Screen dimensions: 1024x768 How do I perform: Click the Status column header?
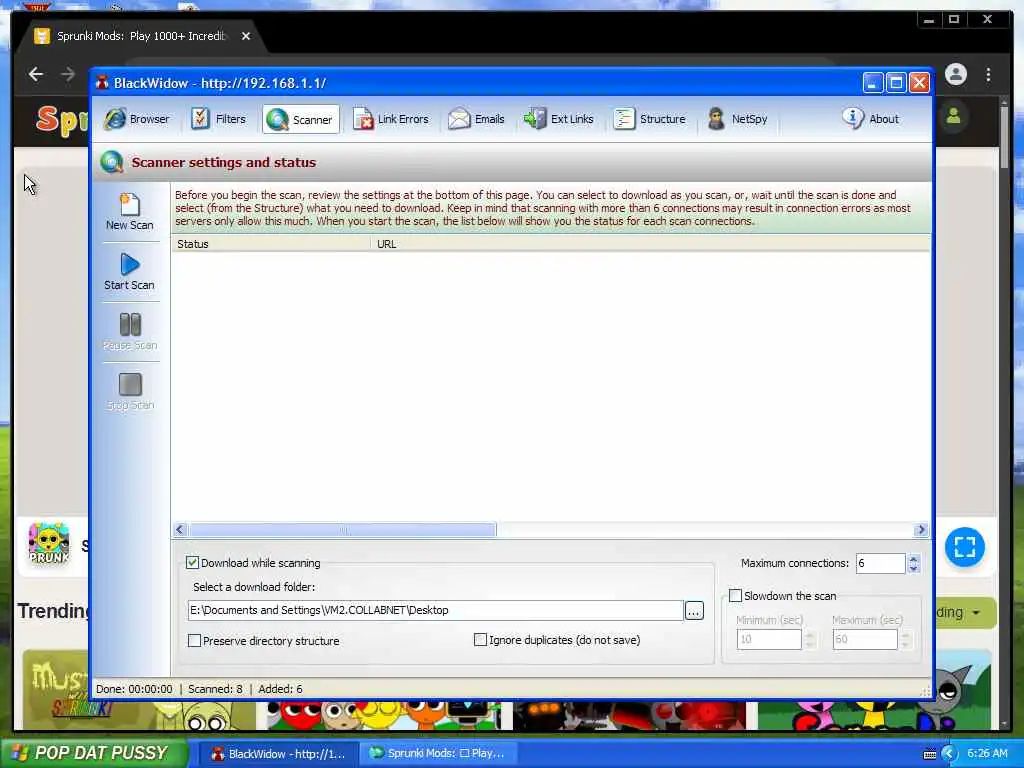click(271, 244)
